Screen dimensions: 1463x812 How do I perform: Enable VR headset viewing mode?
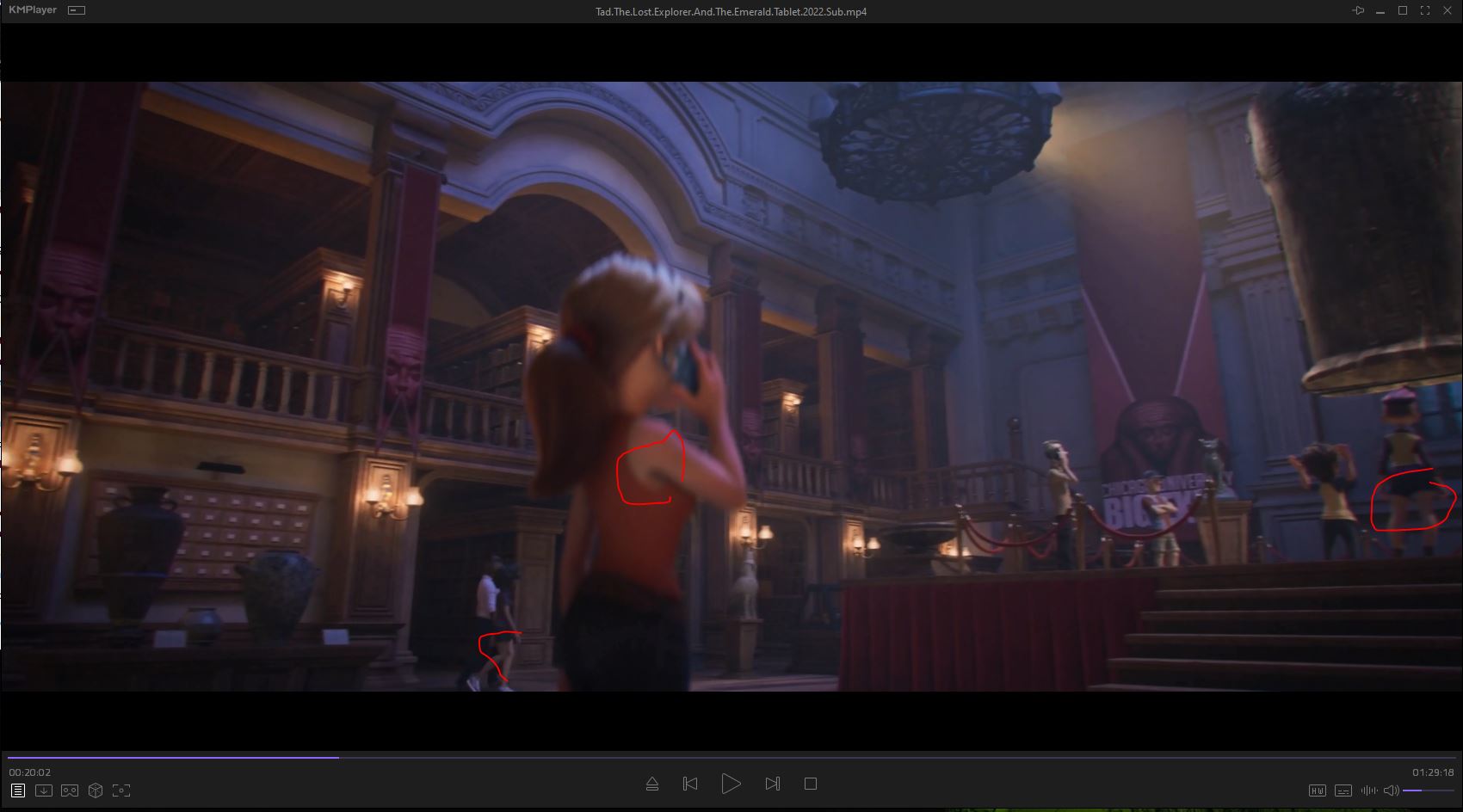pyautogui.click(x=70, y=790)
